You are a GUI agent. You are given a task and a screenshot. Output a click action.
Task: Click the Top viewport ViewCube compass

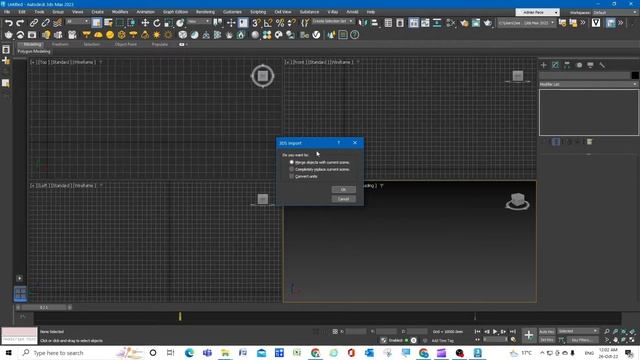click(263, 76)
